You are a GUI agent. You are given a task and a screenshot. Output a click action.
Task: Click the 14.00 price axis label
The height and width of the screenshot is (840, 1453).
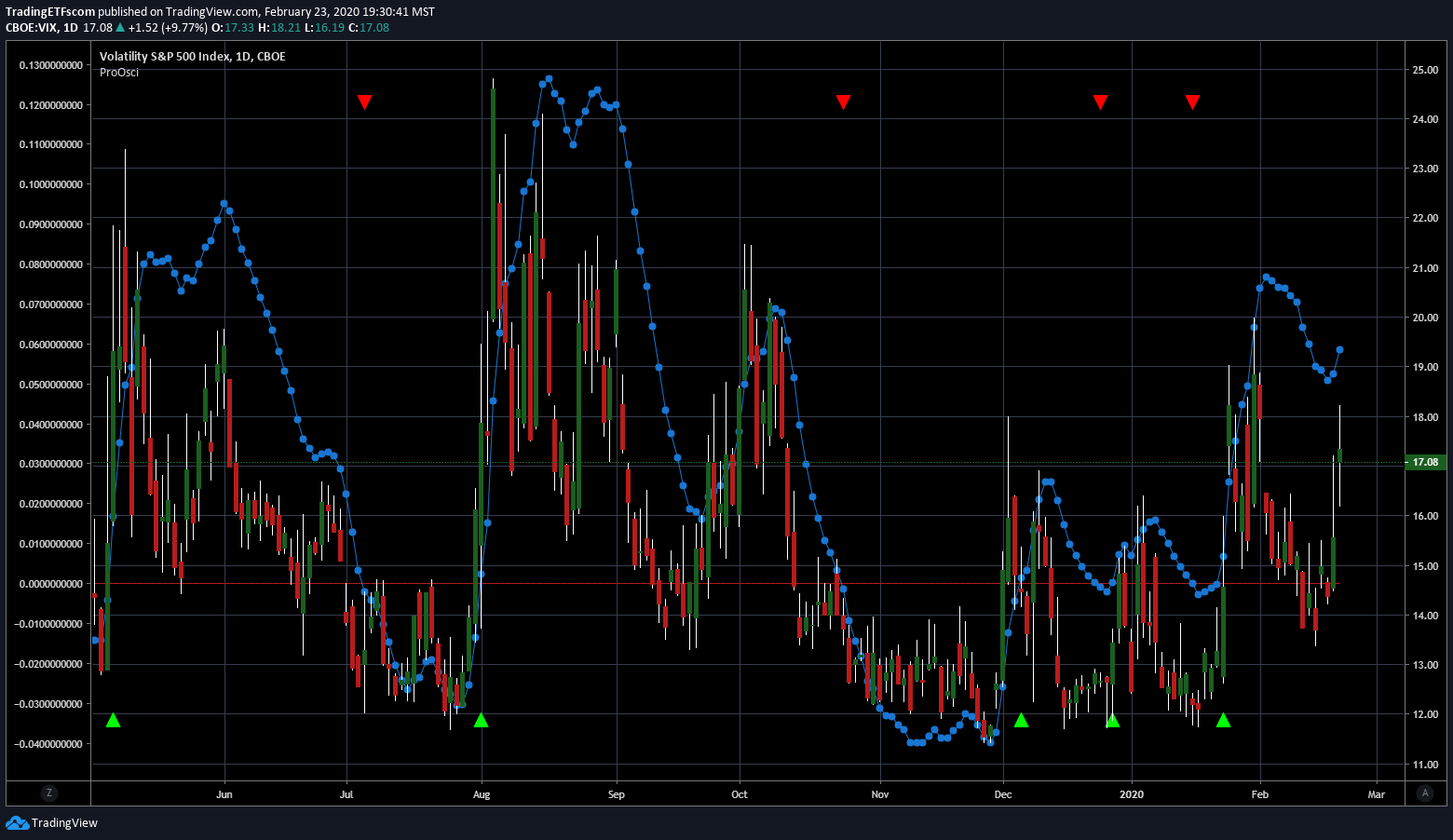pos(1425,616)
